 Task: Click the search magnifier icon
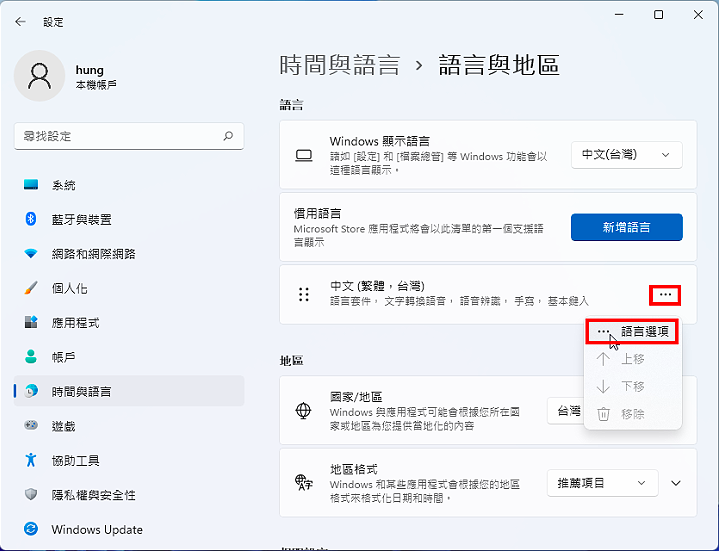tap(229, 136)
